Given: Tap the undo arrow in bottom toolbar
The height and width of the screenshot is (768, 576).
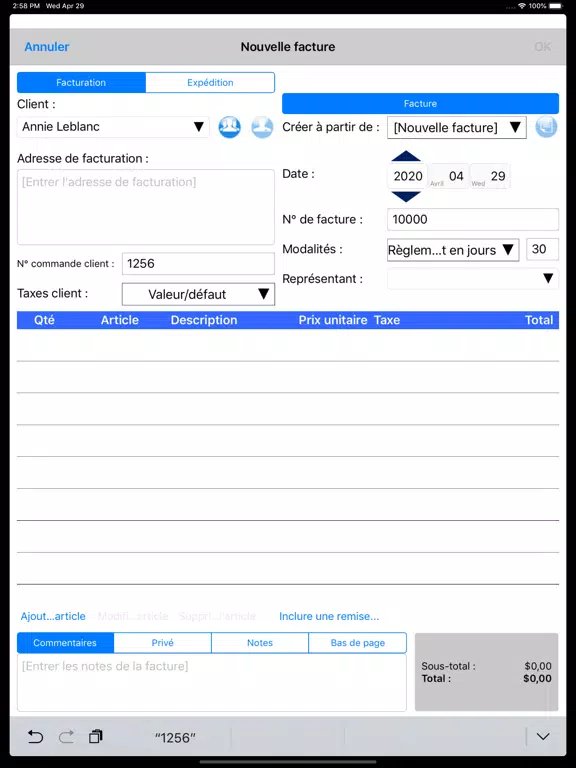Looking at the screenshot, I should click(x=35, y=737).
